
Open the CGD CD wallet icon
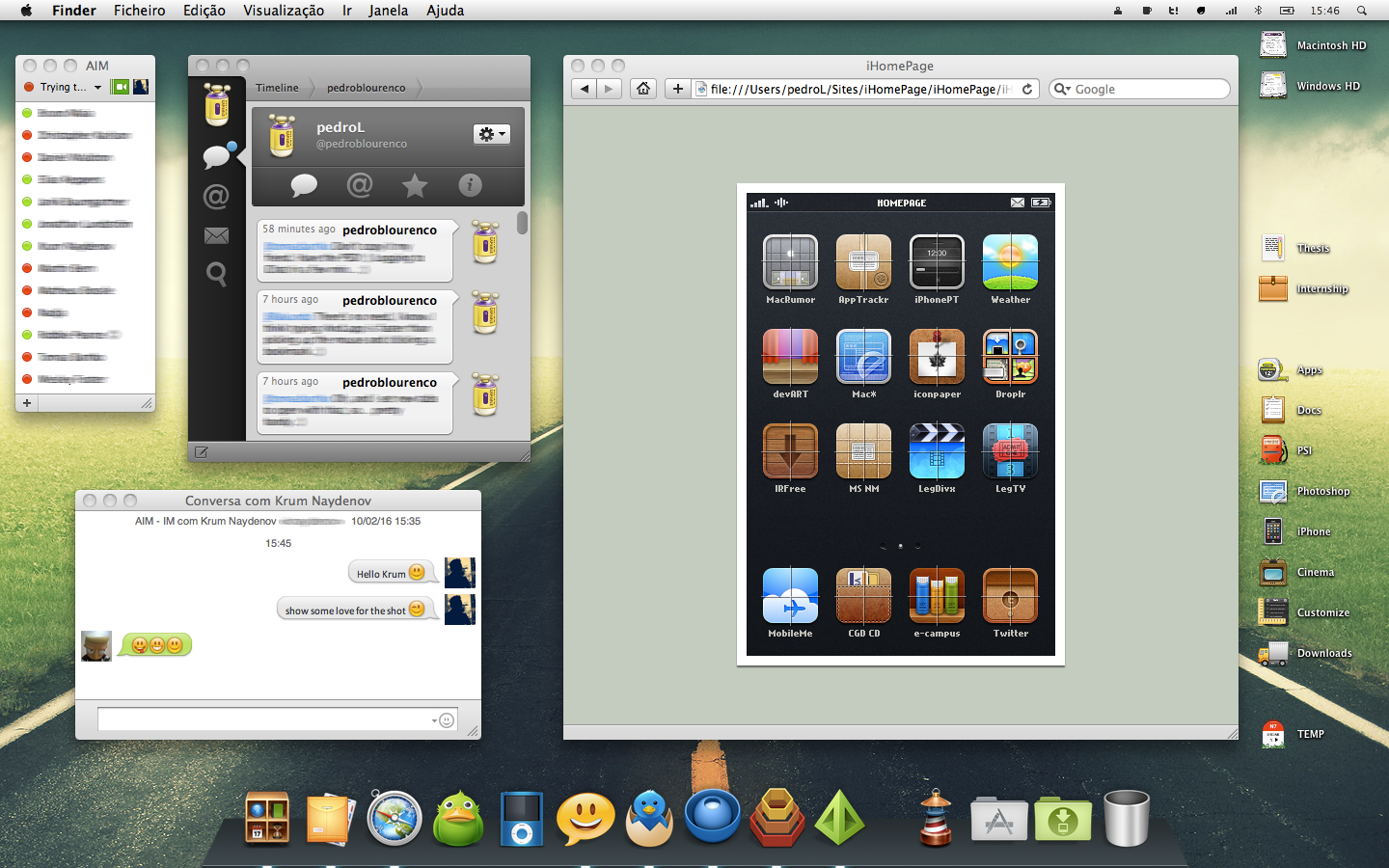tap(863, 596)
